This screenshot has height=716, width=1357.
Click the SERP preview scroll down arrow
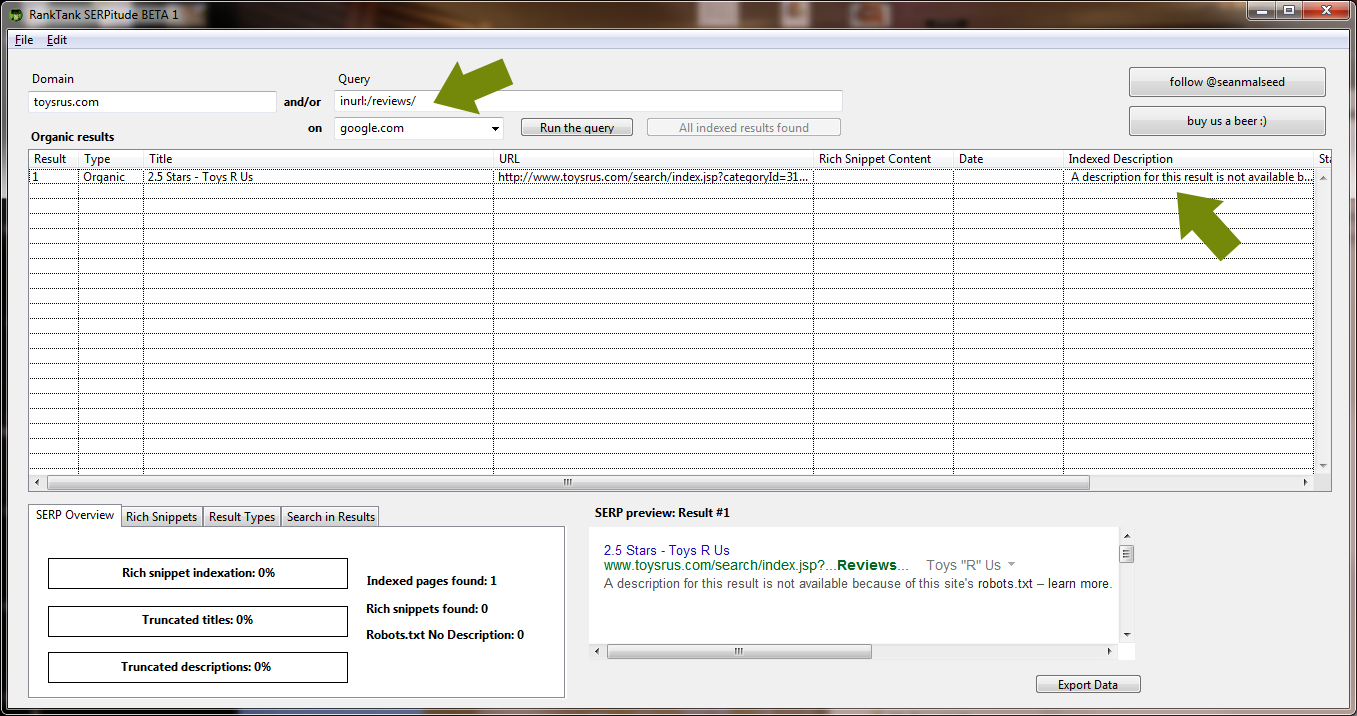coord(1126,634)
